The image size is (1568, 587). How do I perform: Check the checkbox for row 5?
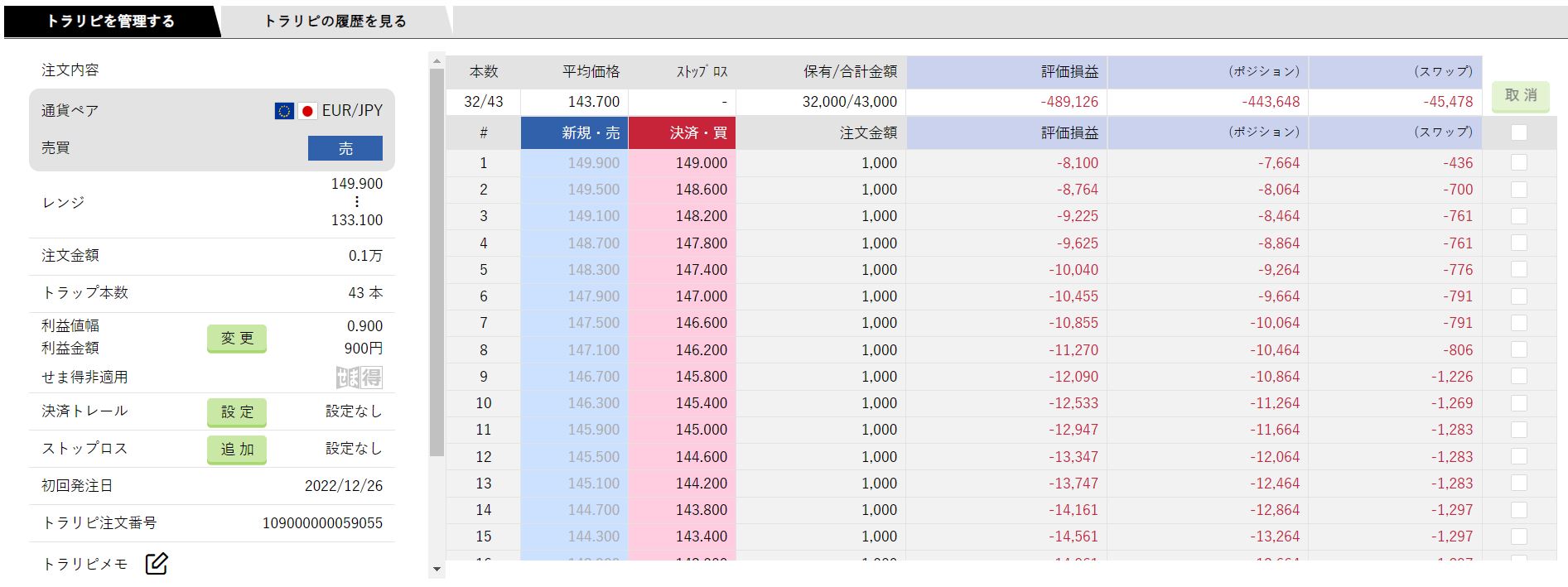click(1519, 269)
